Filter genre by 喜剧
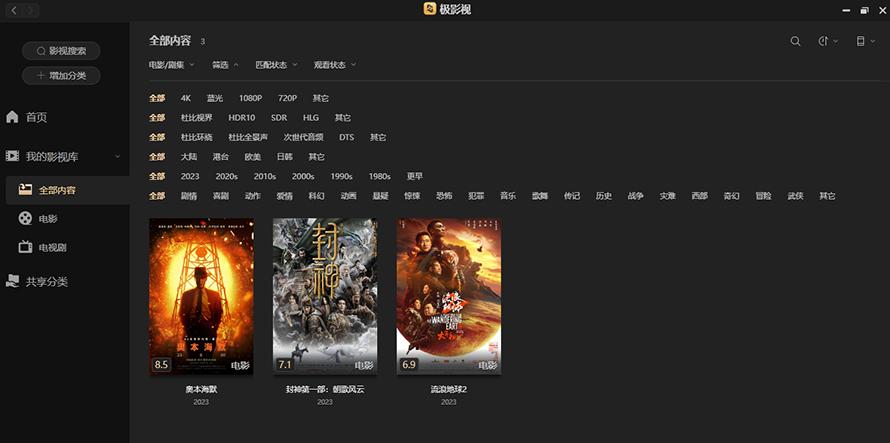 [x=221, y=196]
